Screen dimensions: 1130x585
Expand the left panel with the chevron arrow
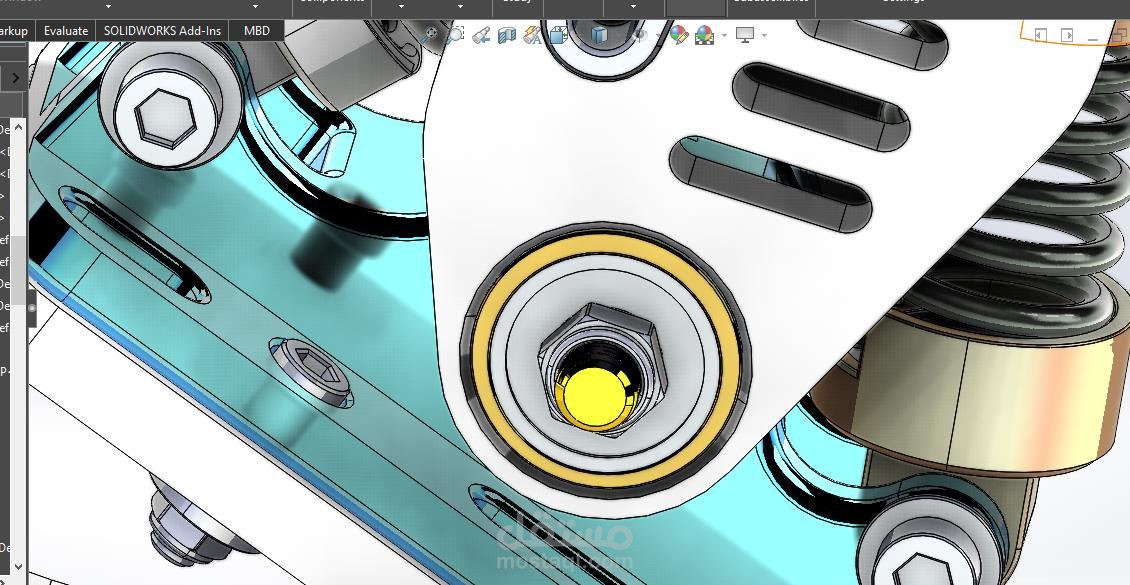pyautogui.click(x=16, y=78)
